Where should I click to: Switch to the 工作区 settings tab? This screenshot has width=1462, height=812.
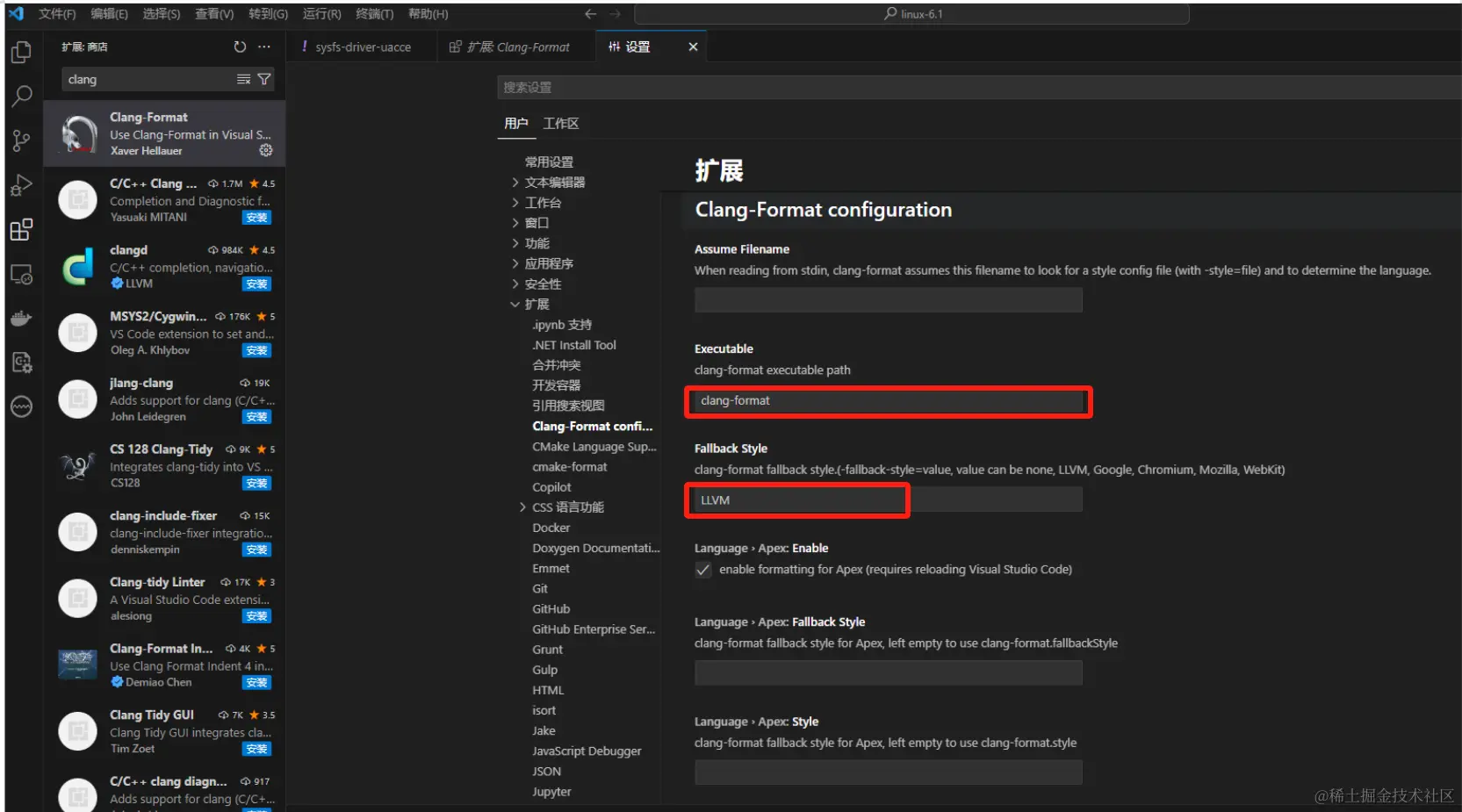pos(561,124)
